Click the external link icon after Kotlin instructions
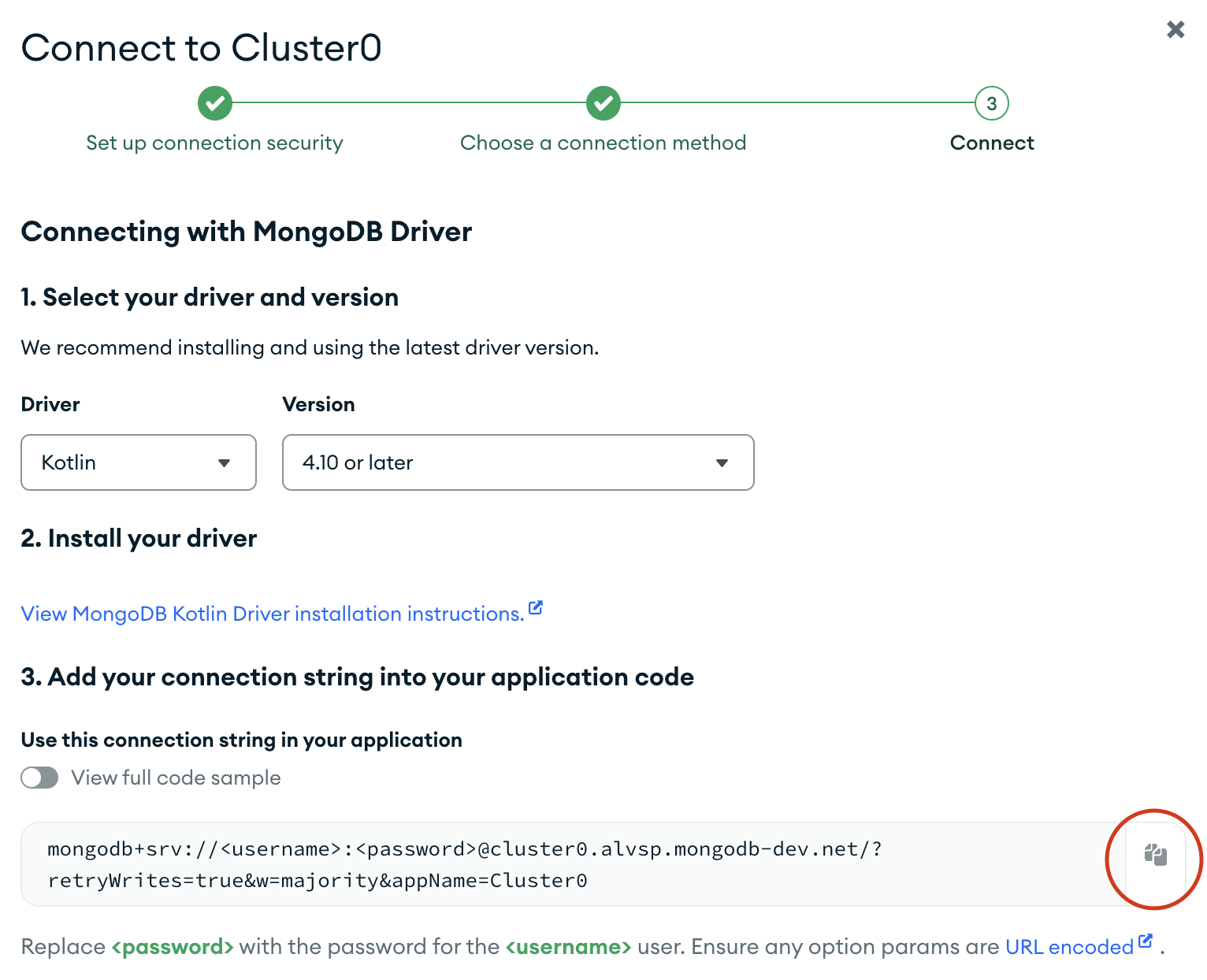 [536, 607]
